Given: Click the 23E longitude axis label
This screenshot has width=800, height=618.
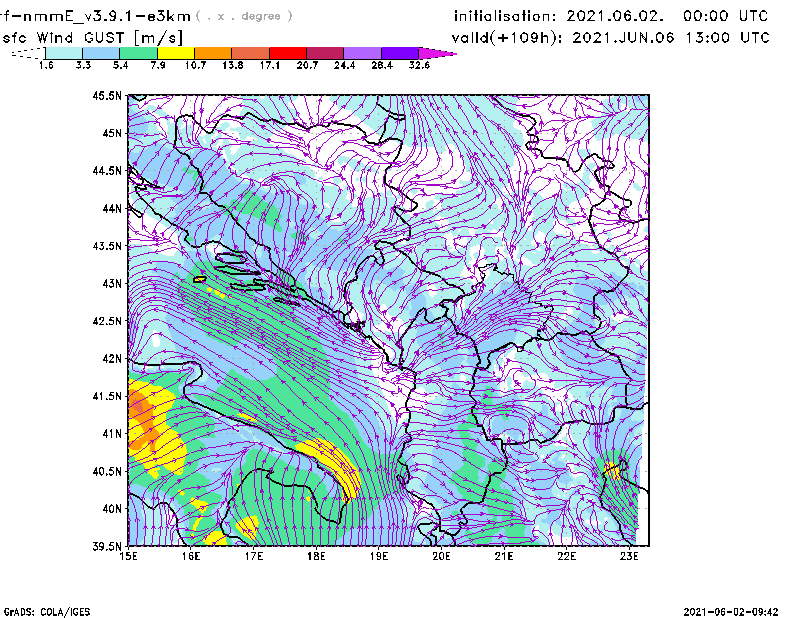Looking at the screenshot, I should [629, 556].
